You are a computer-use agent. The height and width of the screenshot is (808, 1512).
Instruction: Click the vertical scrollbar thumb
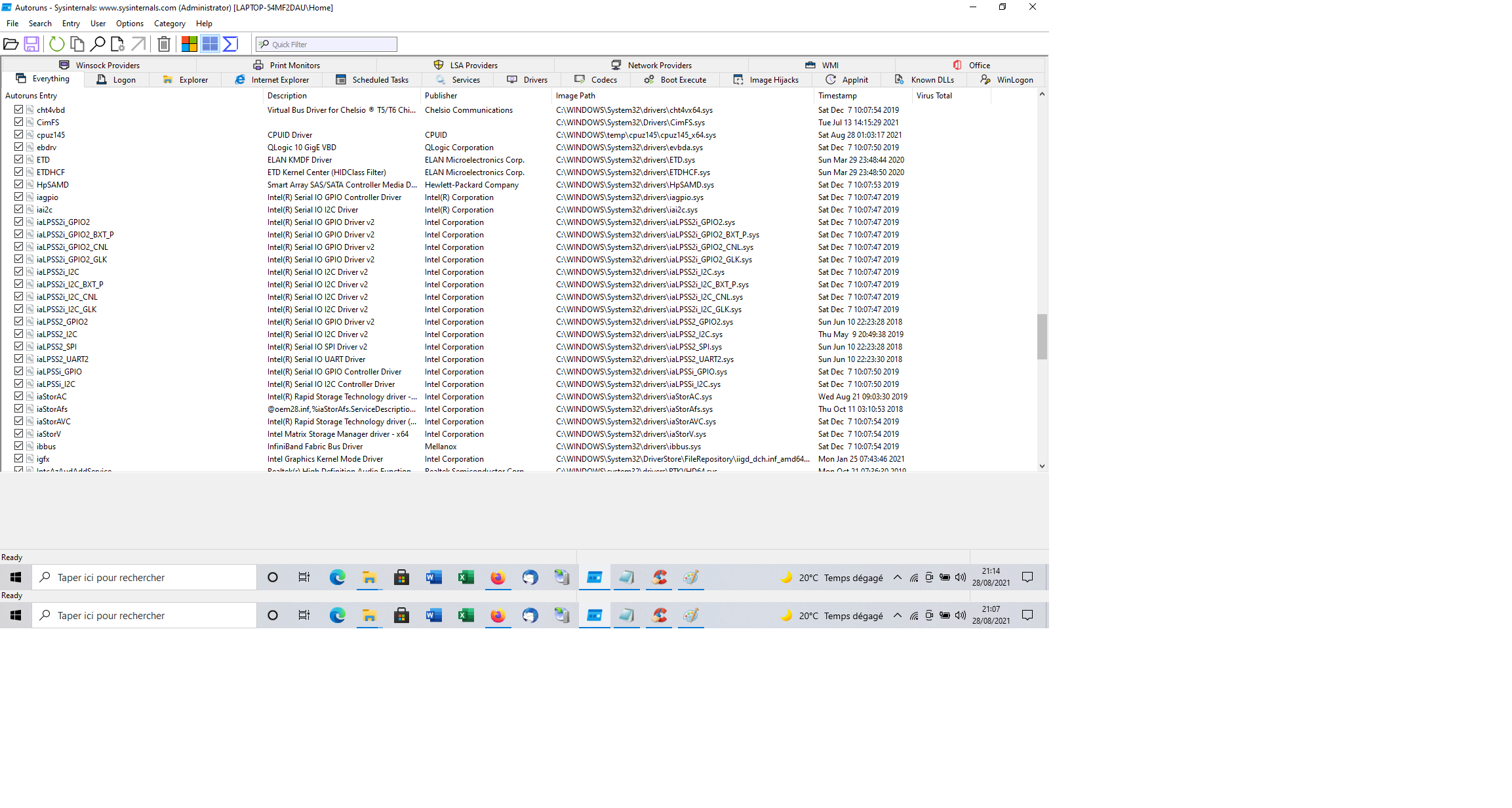pyautogui.click(x=1042, y=336)
